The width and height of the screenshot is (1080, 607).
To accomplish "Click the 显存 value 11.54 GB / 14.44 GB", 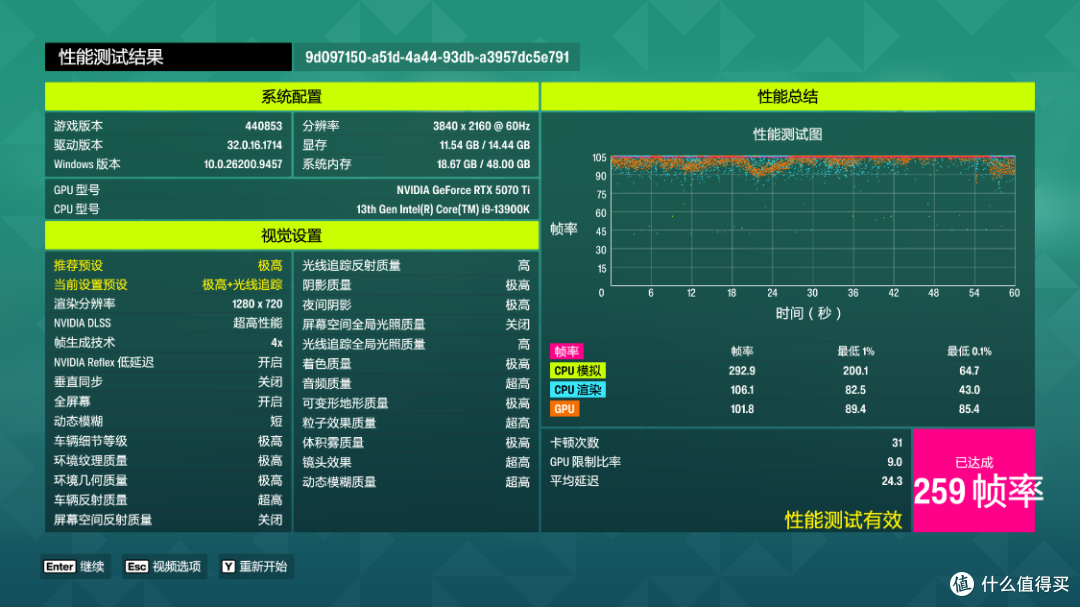I will pyautogui.click(x=485, y=145).
